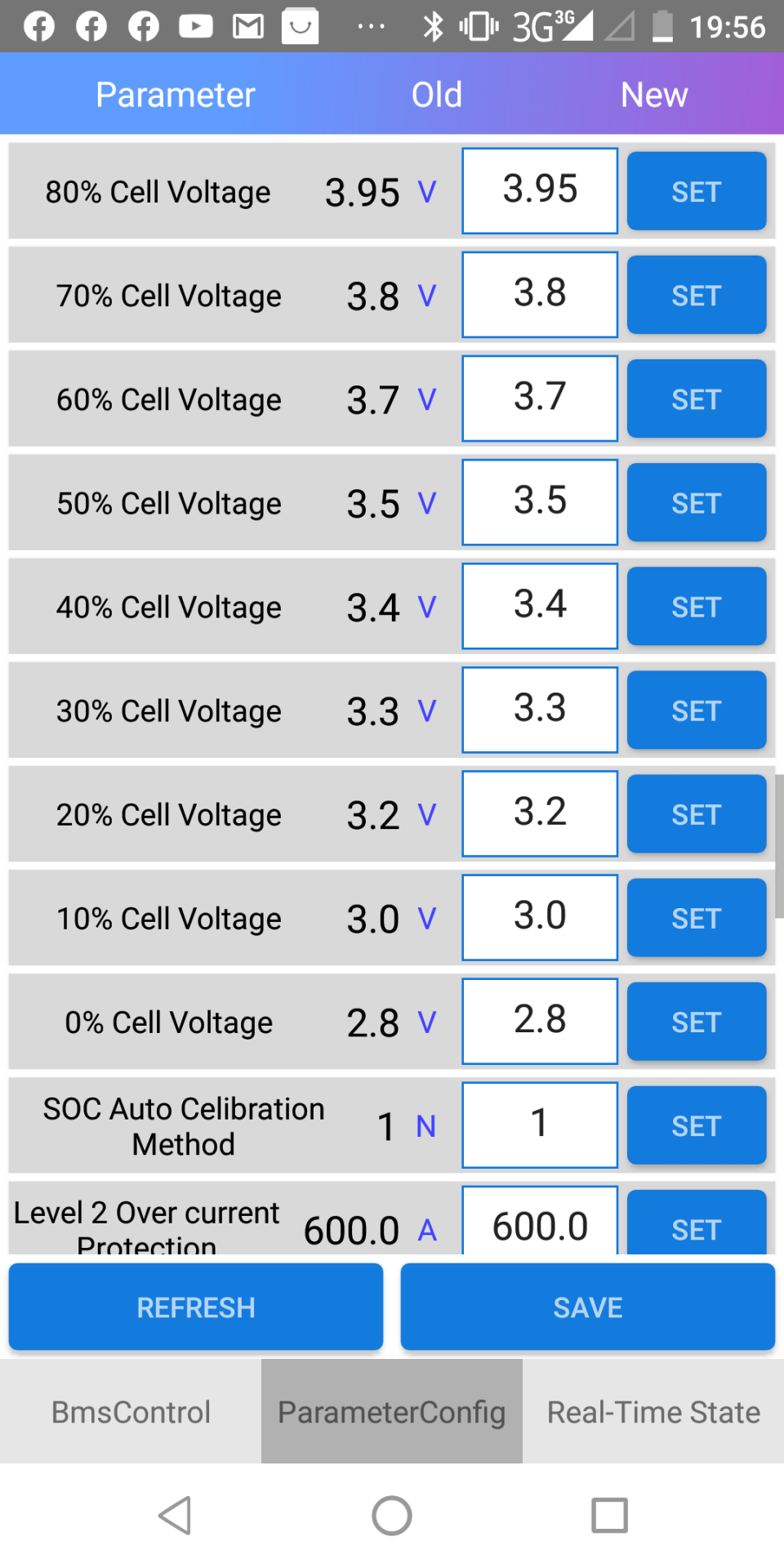Tap the Android back navigation icon
Image resolution: width=784 pixels, height=1568 pixels.
[176, 1516]
